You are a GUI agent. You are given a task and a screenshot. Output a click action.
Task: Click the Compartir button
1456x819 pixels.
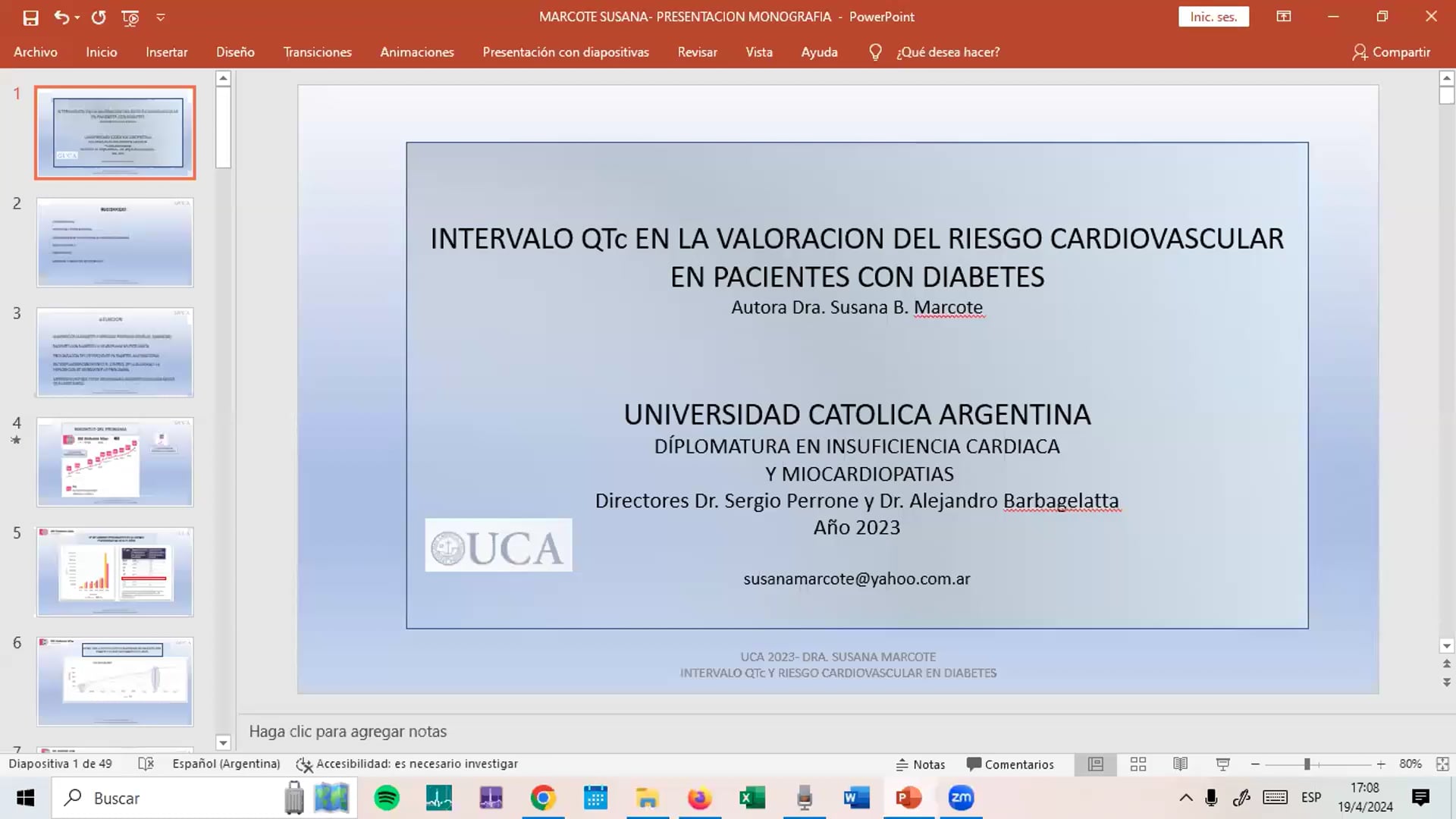click(x=1391, y=52)
